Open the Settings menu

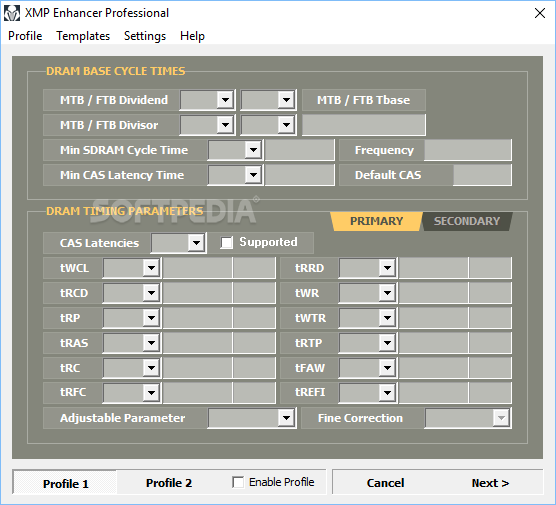(145, 36)
